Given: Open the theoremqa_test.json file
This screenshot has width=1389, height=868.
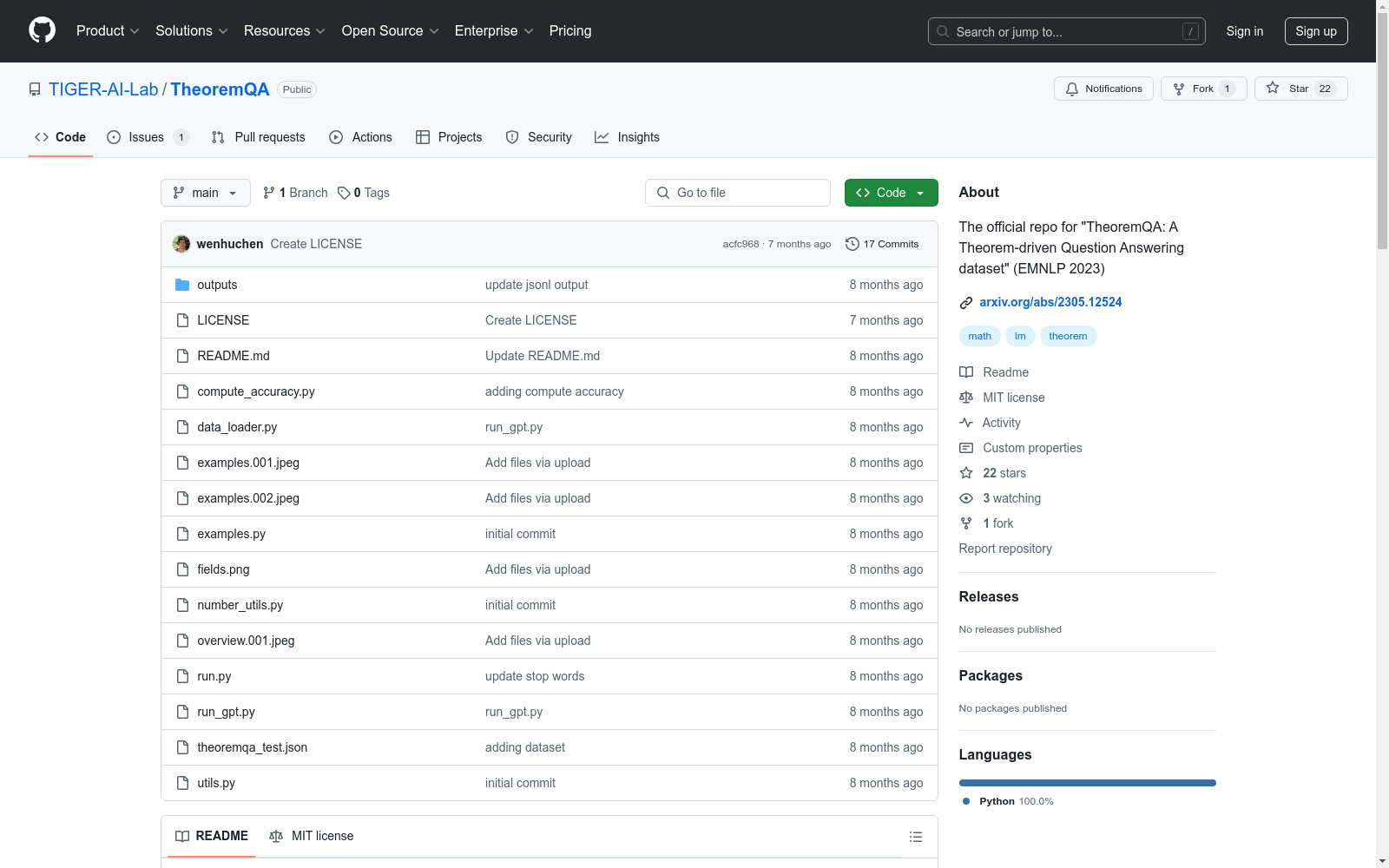Looking at the screenshot, I should 253,747.
